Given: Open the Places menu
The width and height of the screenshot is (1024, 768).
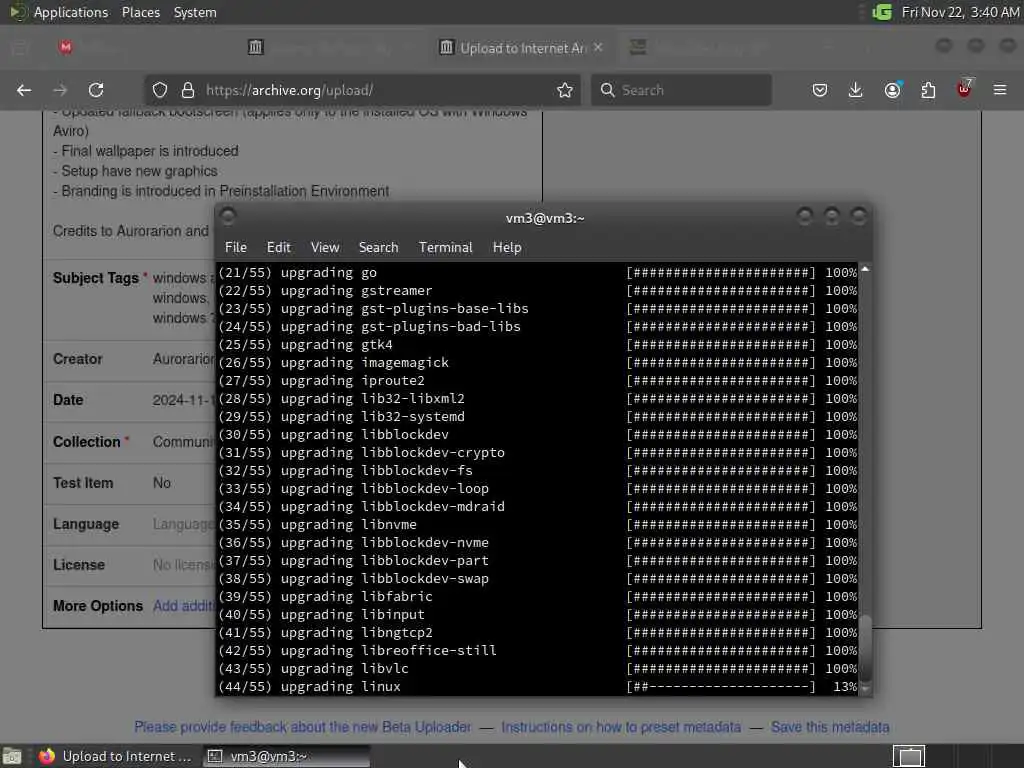Looking at the screenshot, I should (x=141, y=12).
